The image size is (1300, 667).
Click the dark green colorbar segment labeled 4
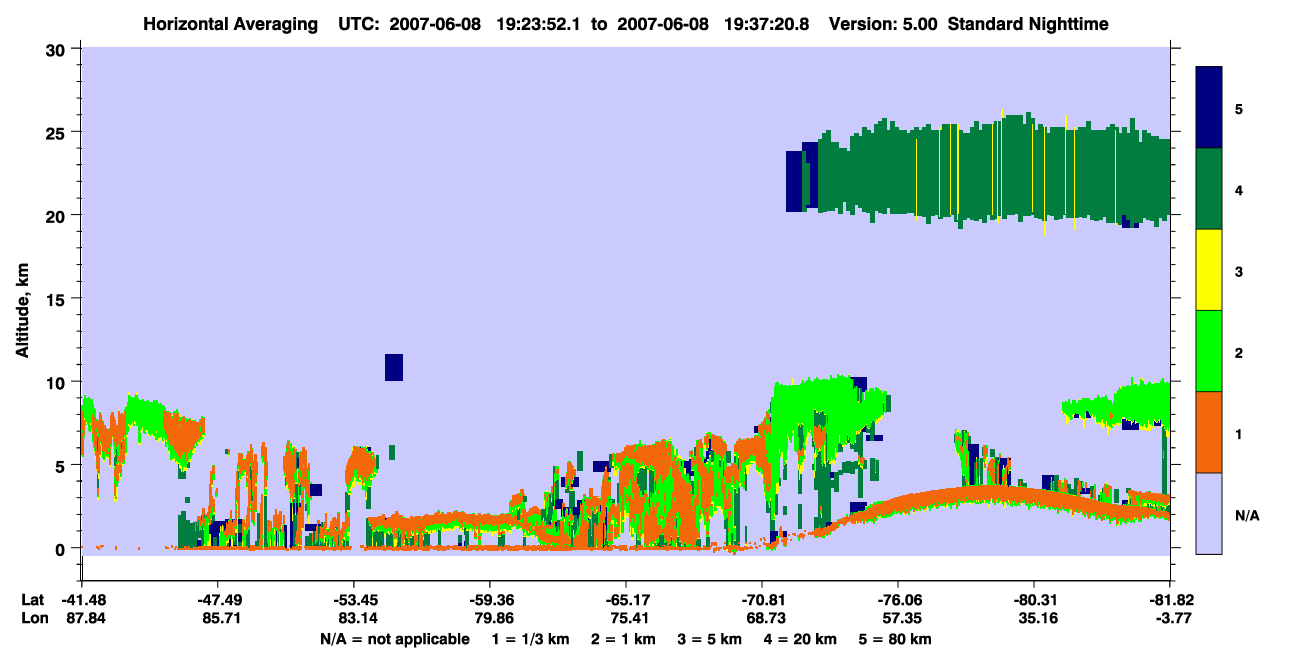click(1209, 189)
